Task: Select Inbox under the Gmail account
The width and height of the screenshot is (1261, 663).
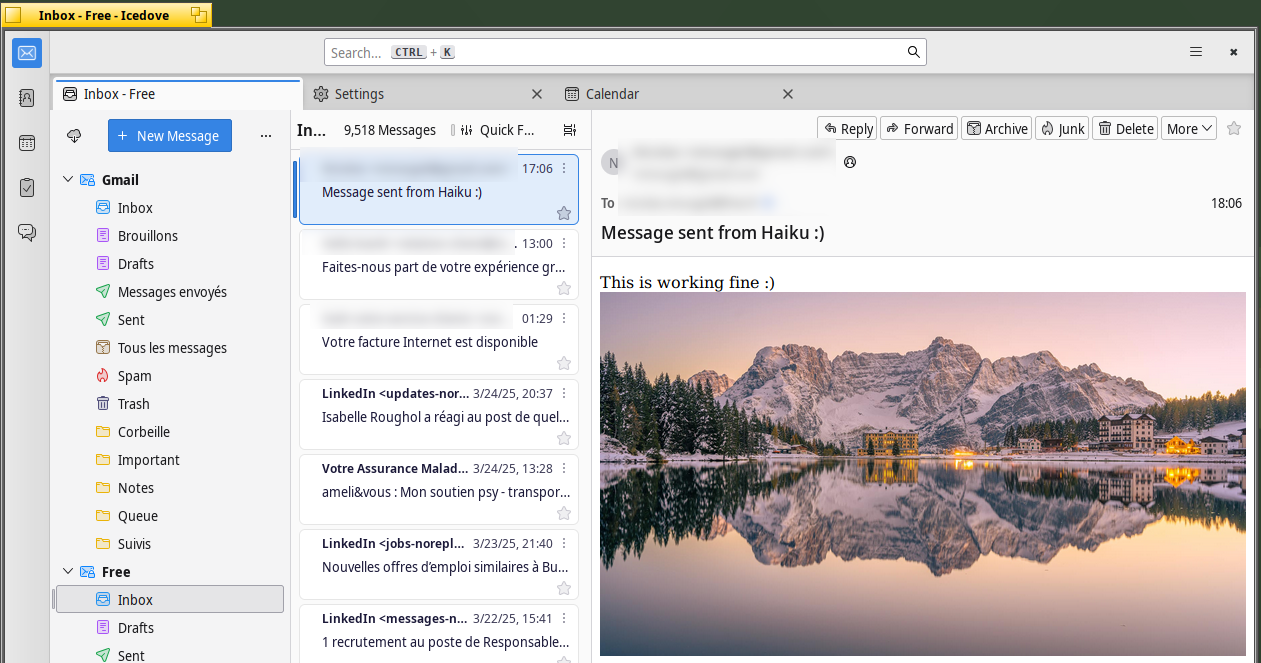Action: click(x=170, y=208)
